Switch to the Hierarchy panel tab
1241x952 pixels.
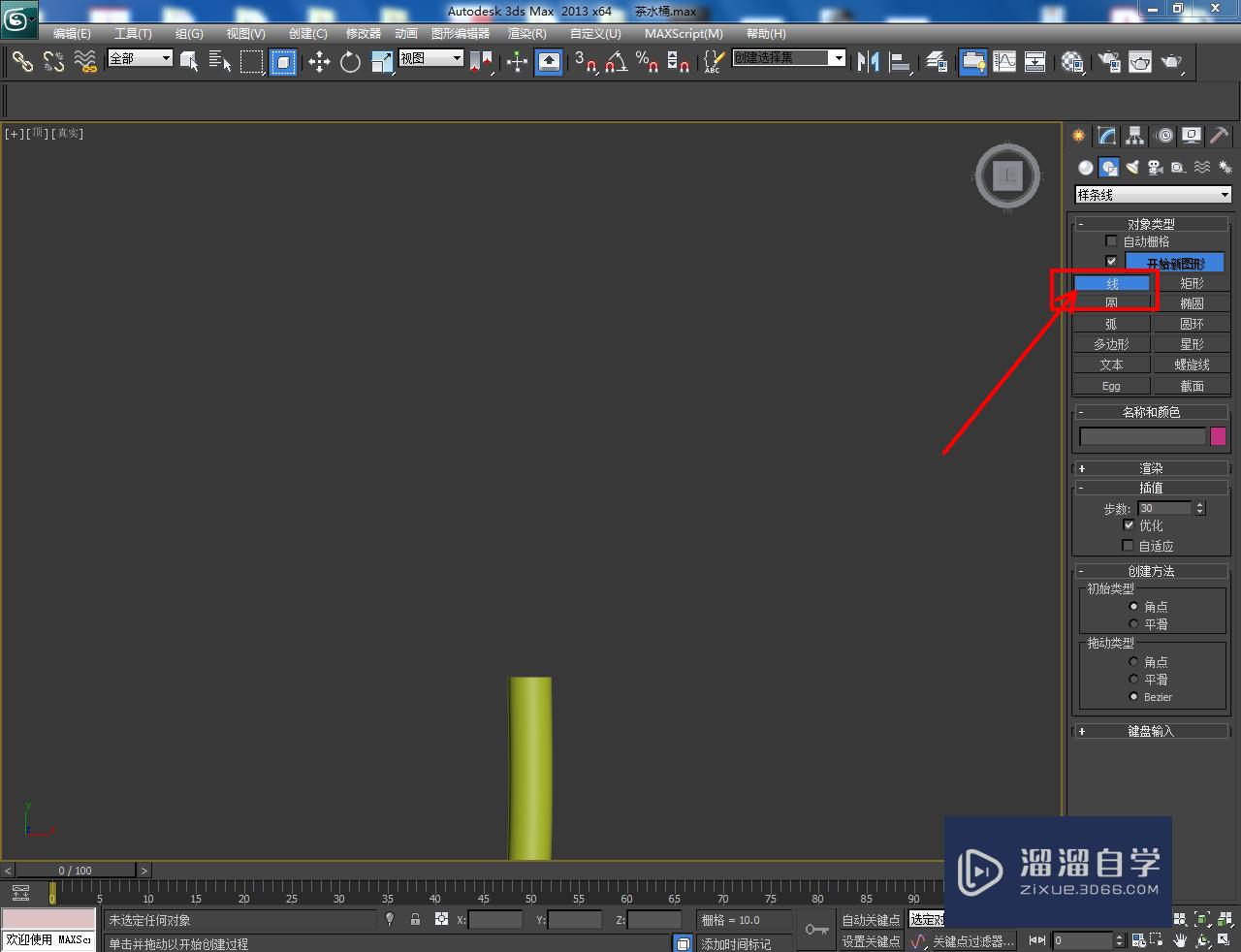coord(1134,136)
